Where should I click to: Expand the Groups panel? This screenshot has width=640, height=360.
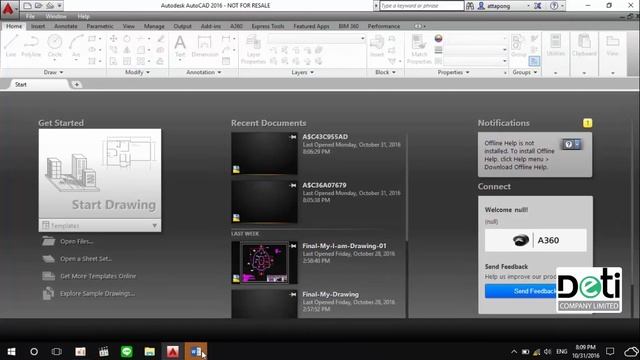[x=525, y=72]
